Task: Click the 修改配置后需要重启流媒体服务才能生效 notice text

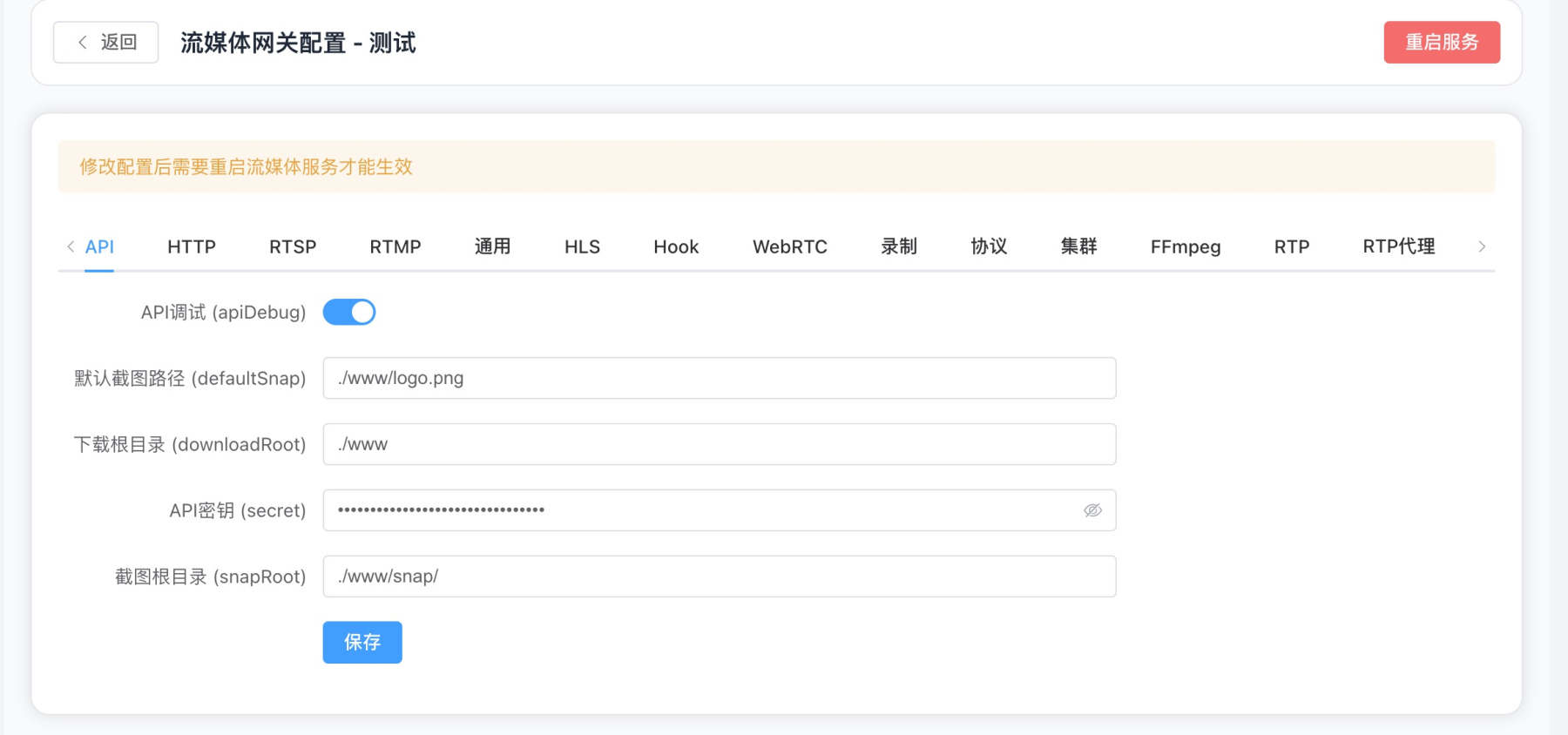Action: (246, 166)
